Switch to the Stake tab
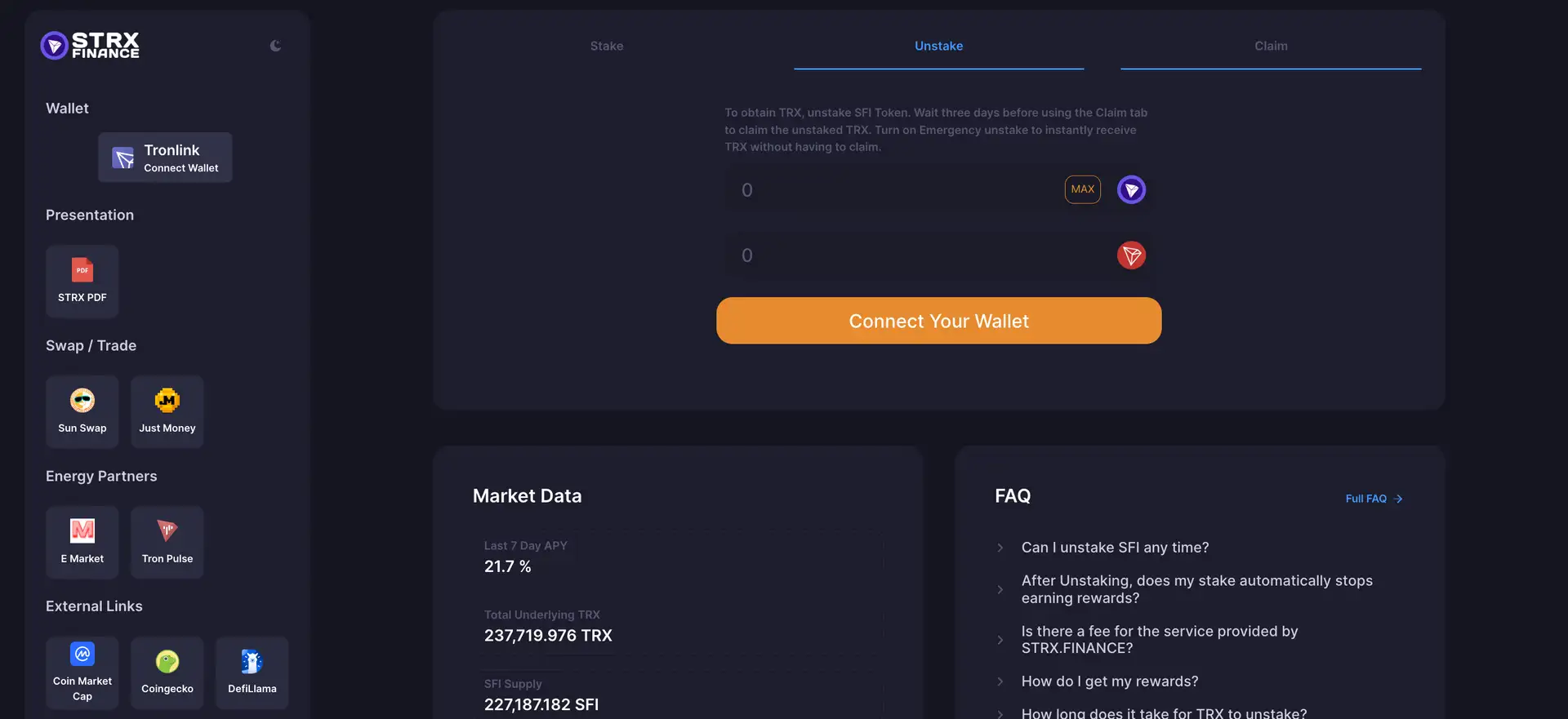1568x719 pixels. coord(607,47)
